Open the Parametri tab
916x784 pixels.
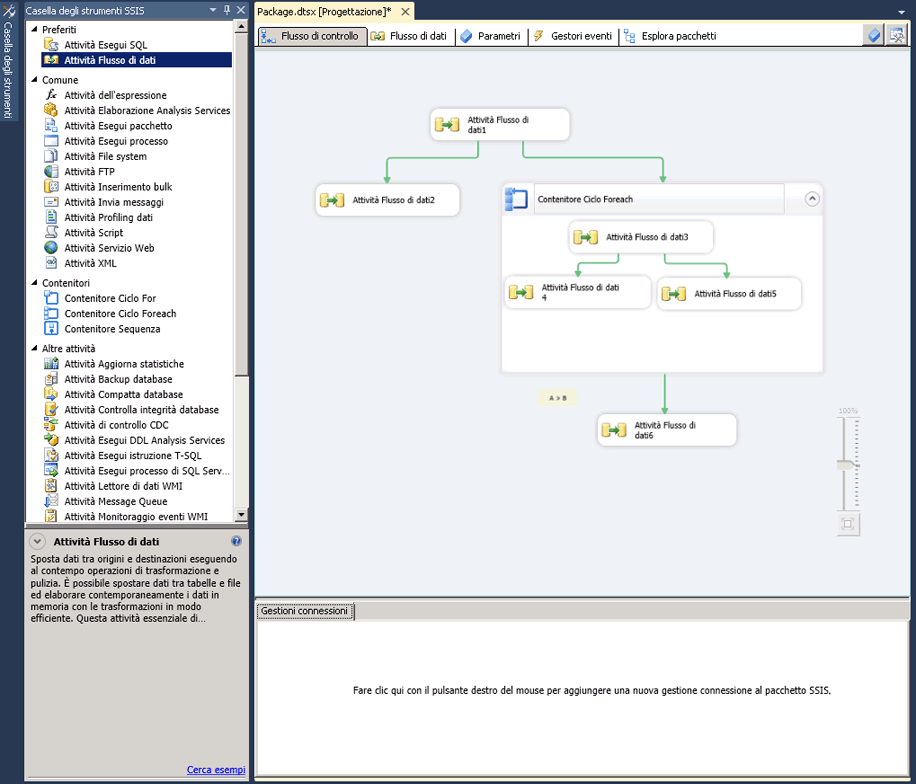click(x=491, y=36)
